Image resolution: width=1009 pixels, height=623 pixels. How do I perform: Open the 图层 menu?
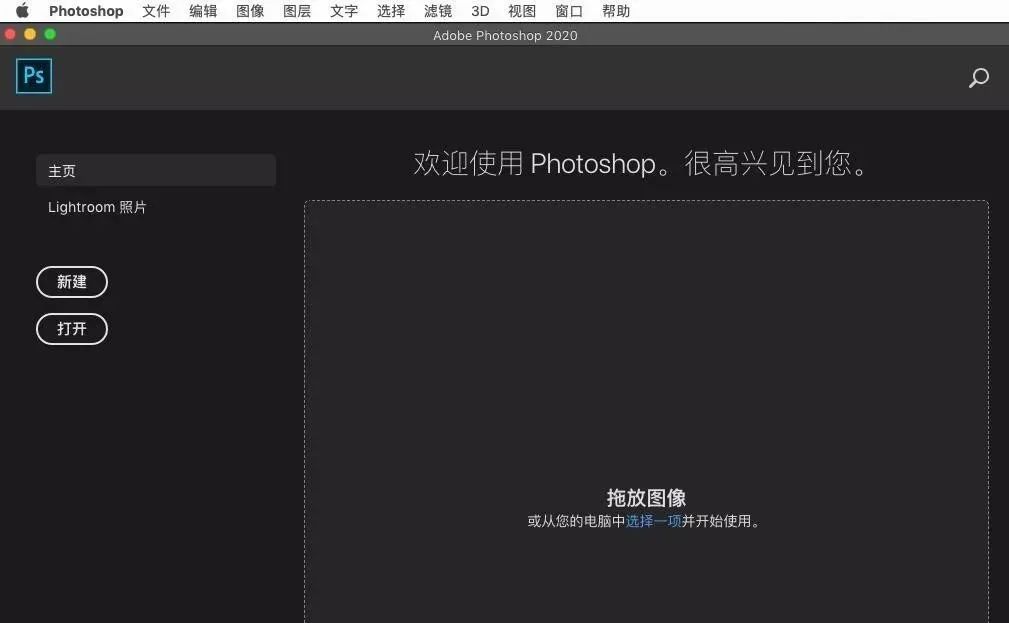pos(297,11)
